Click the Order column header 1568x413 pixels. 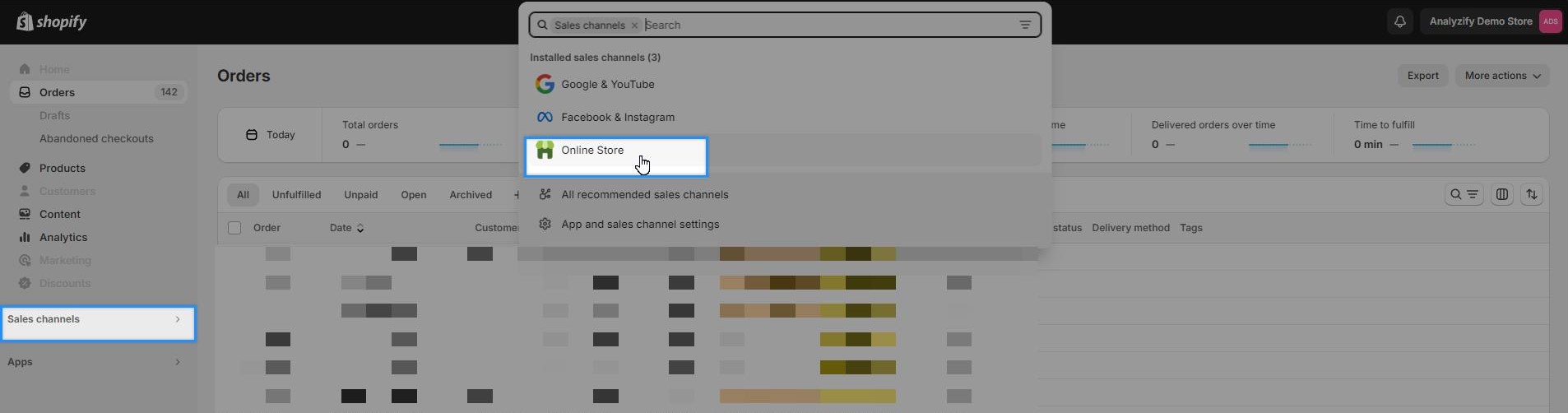coord(267,228)
